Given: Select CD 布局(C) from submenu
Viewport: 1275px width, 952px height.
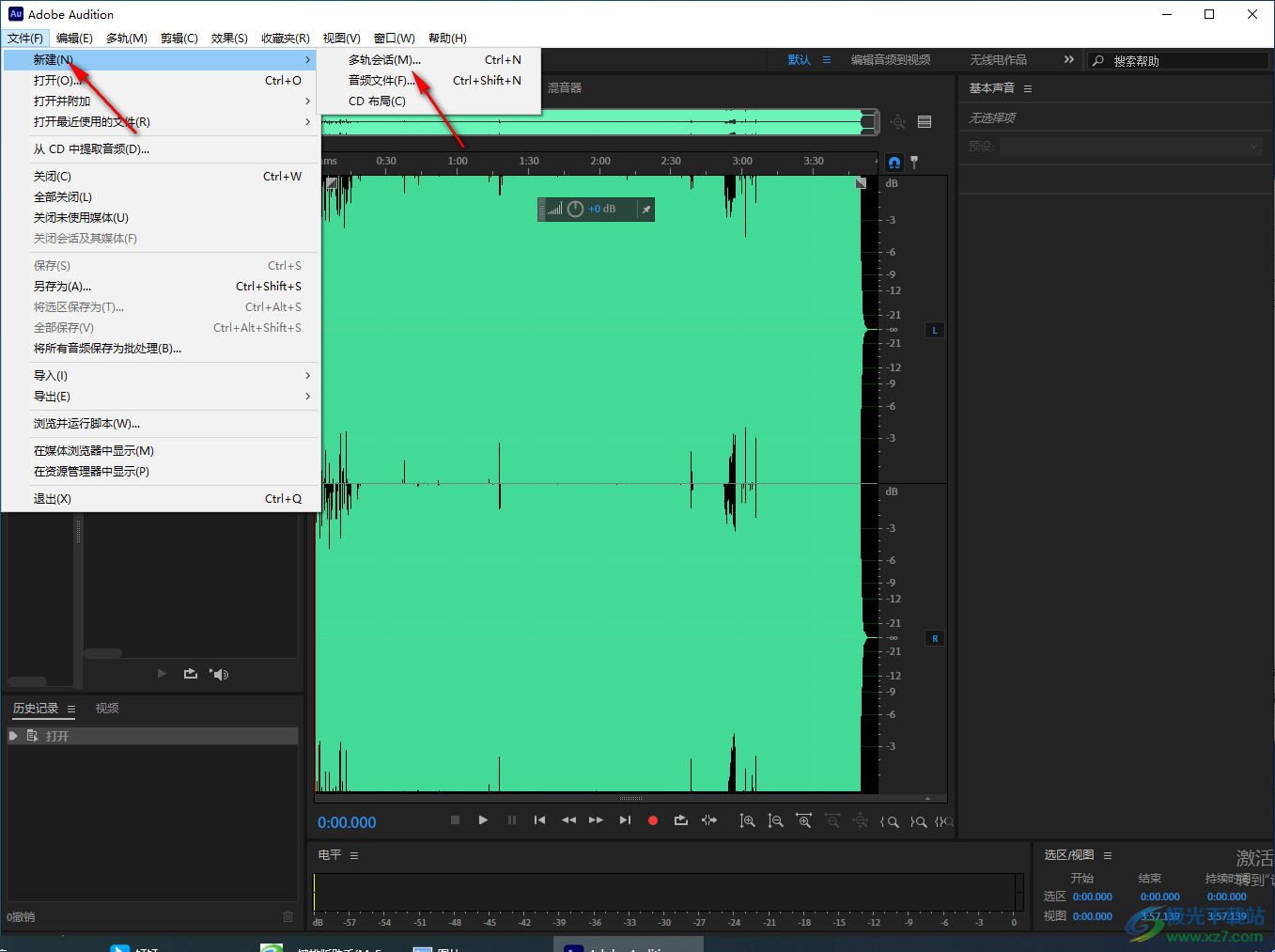Looking at the screenshot, I should coord(428,101).
